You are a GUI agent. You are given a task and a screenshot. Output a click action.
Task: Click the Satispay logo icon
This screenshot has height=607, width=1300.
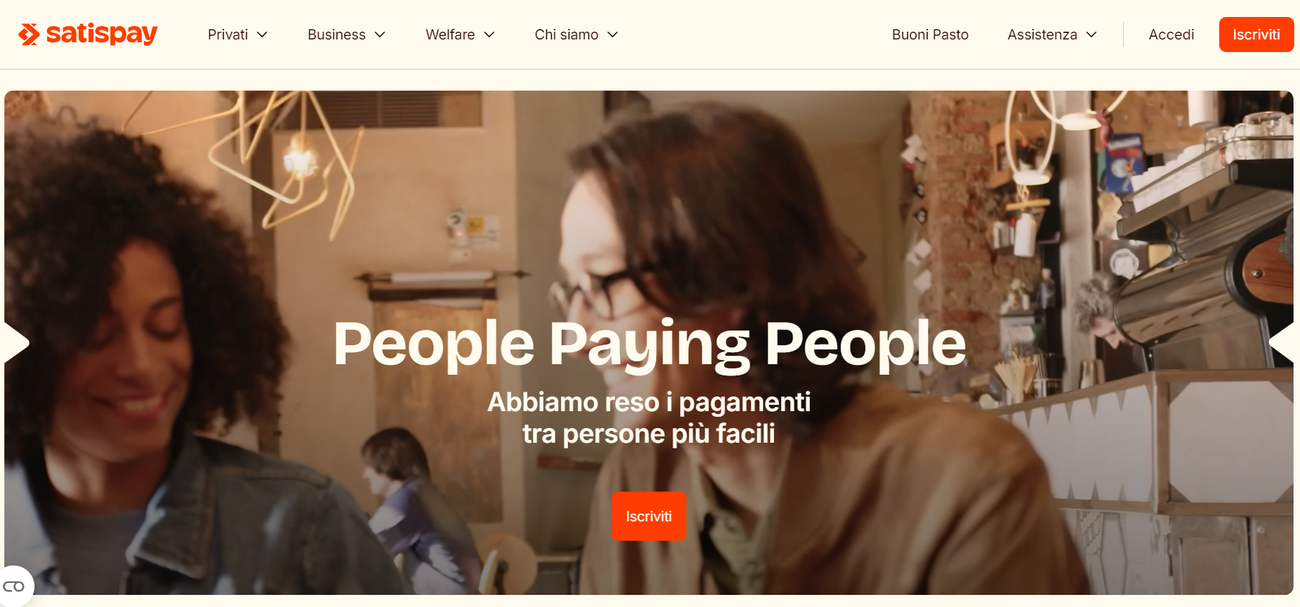pos(29,34)
